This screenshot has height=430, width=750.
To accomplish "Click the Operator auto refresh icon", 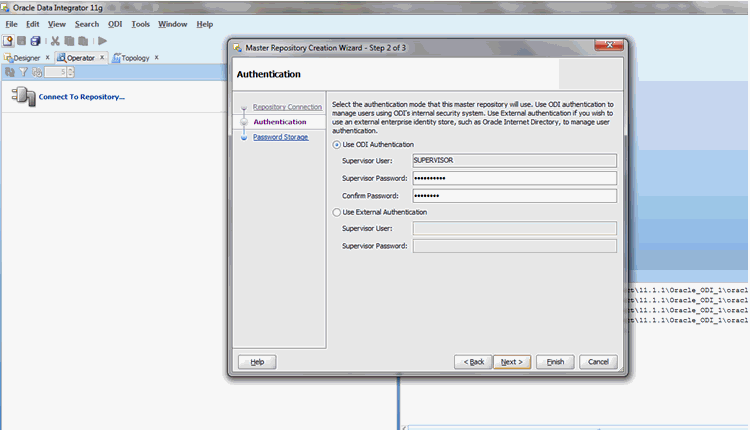I will (37, 72).
